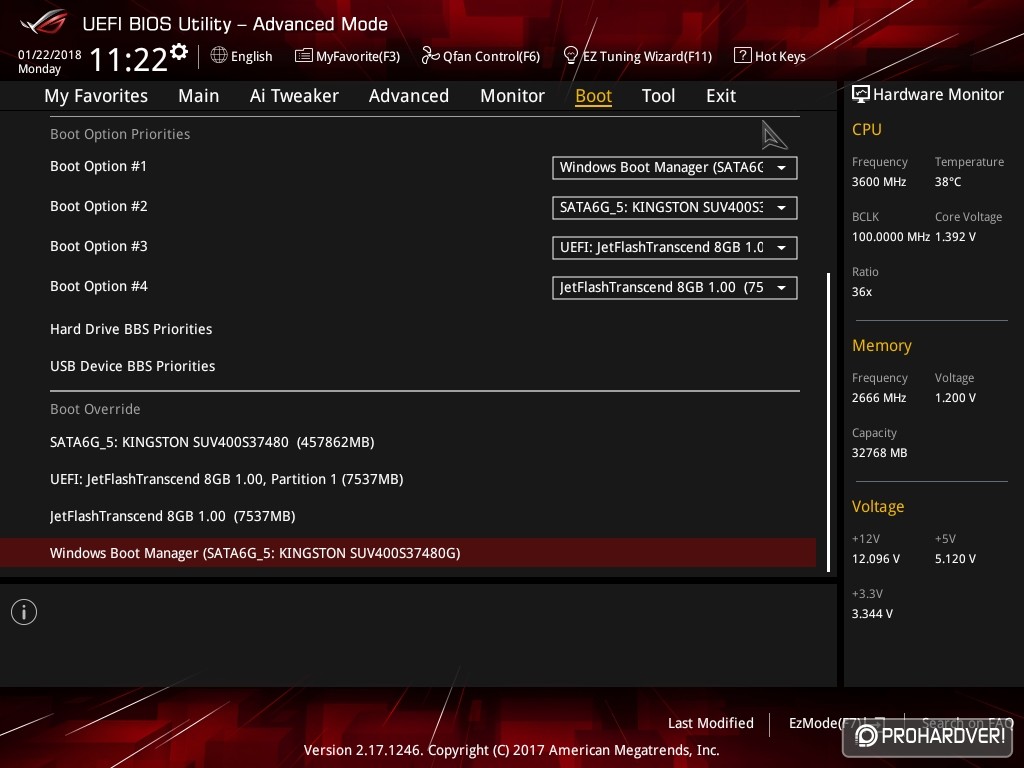Open the Tool tab

pos(658,96)
